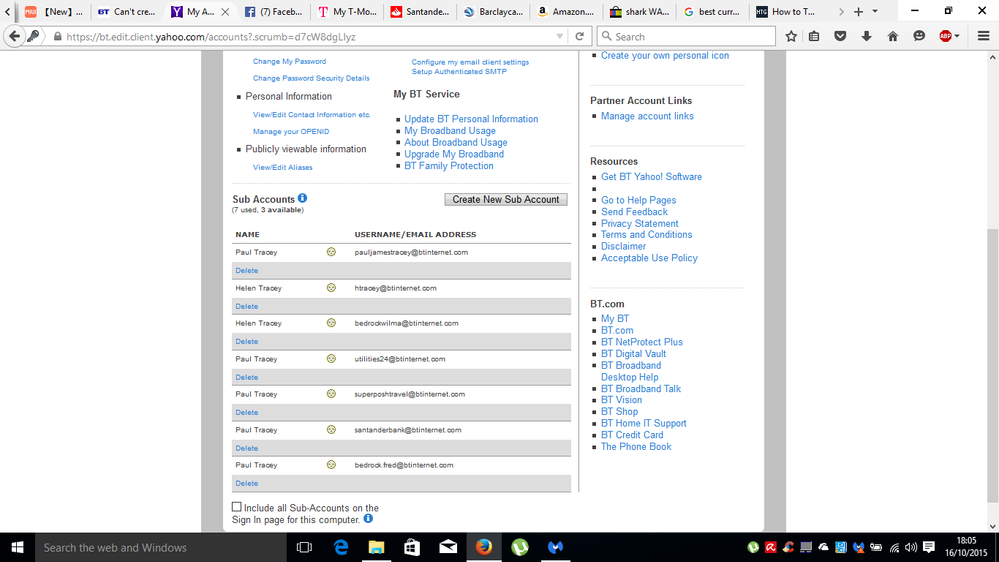Open BT Family Protection link
The image size is (999, 562).
click(x=449, y=166)
